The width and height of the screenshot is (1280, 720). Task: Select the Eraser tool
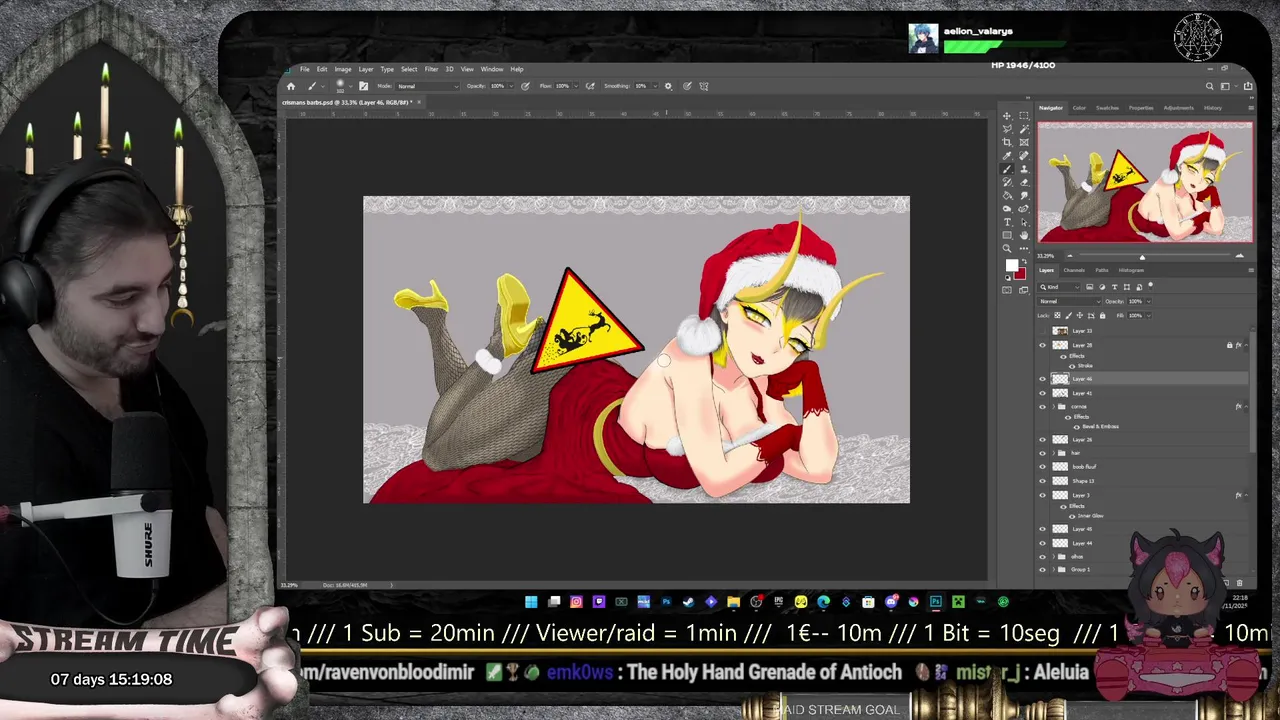1024,182
